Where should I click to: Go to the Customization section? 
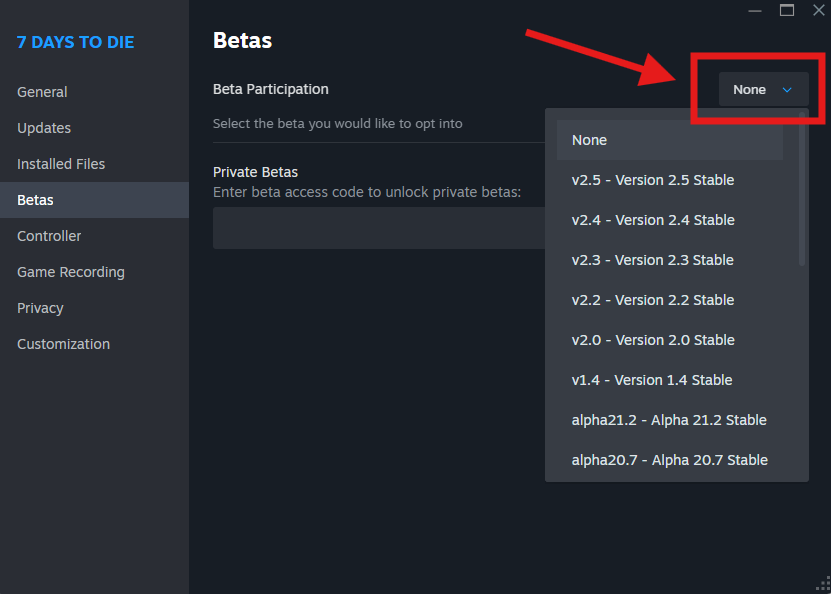point(94,344)
